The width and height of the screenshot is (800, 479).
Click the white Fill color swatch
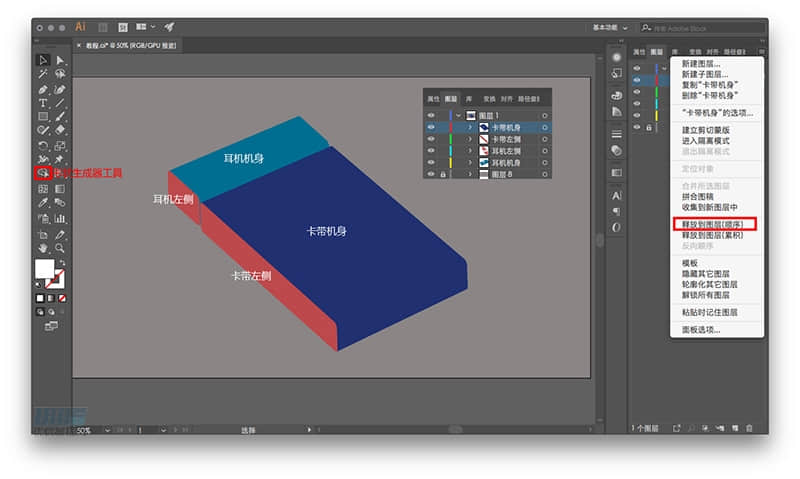click(x=44, y=269)
